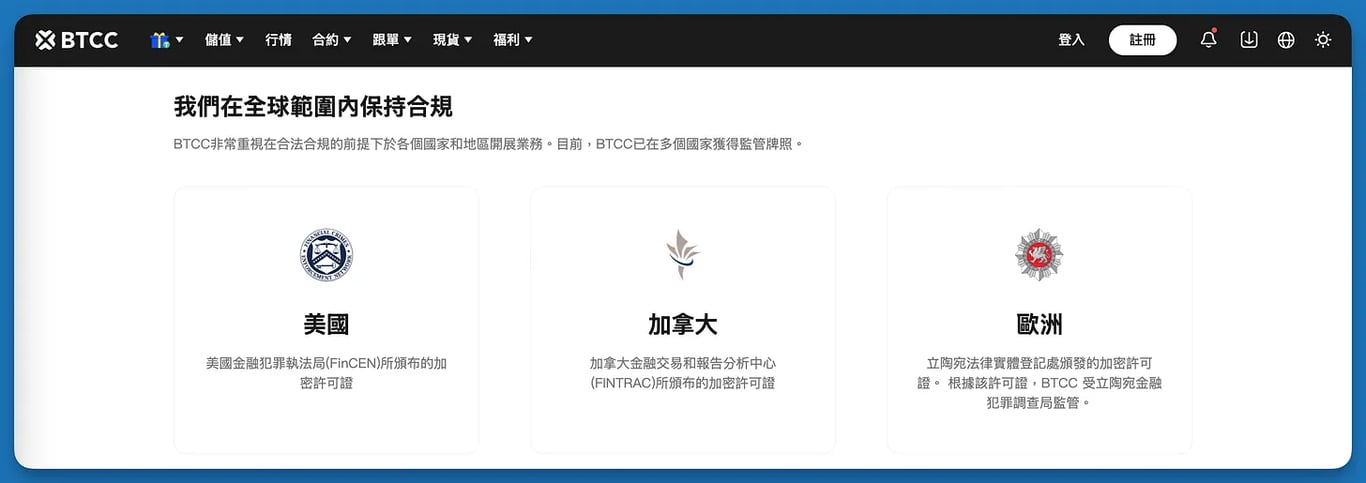Expand the 儲值 menu

(224, 40)
